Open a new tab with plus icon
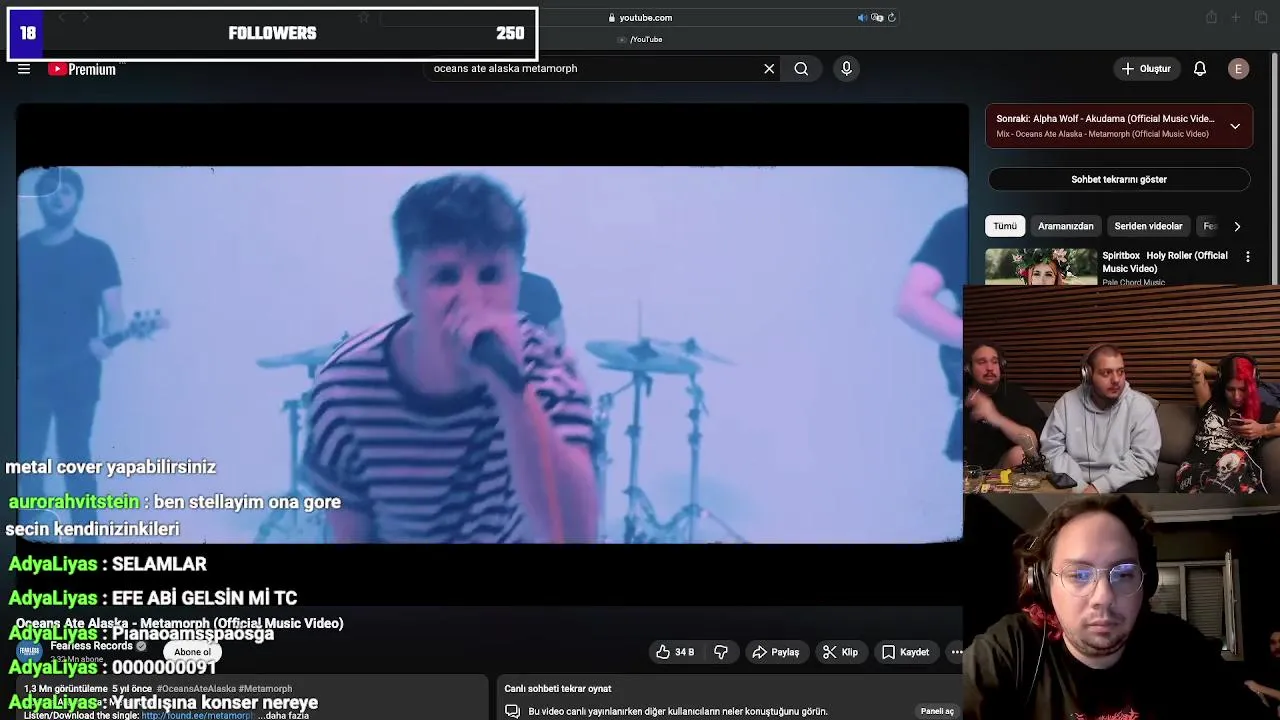Screen dimensions: 1280x720 pos(1235,17)
